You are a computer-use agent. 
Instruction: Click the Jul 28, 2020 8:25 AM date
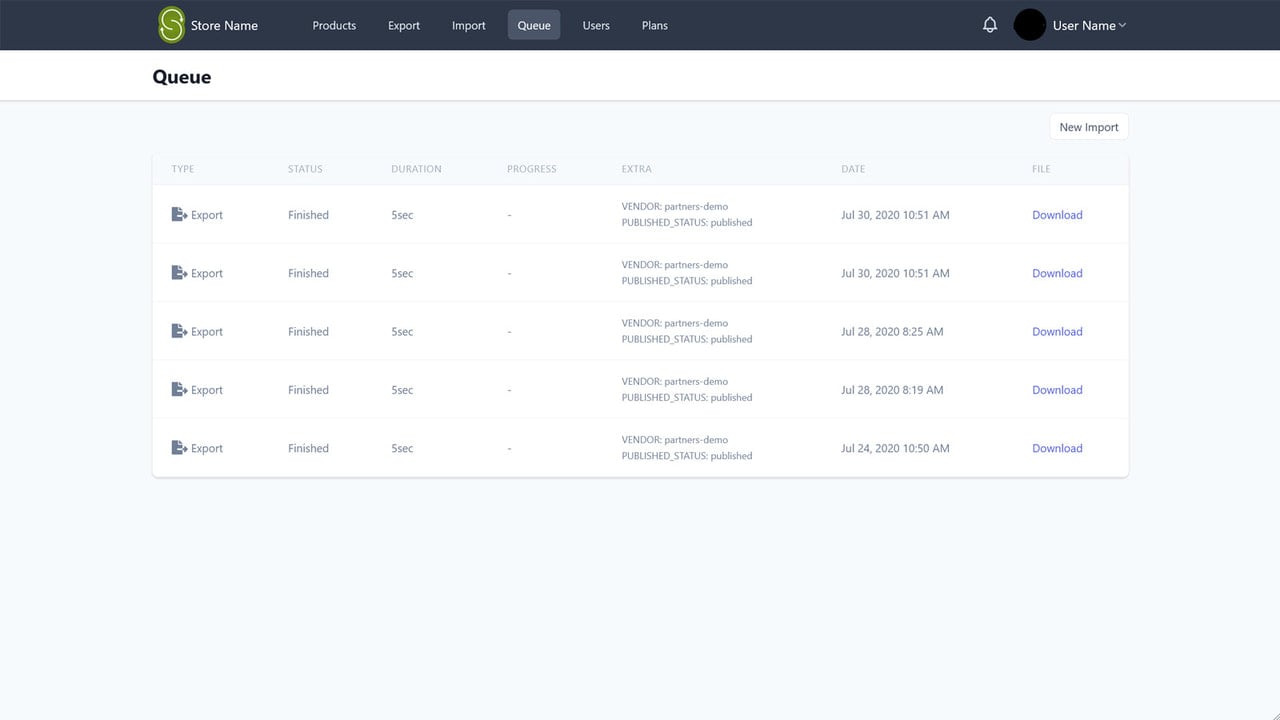pos(892,332)
